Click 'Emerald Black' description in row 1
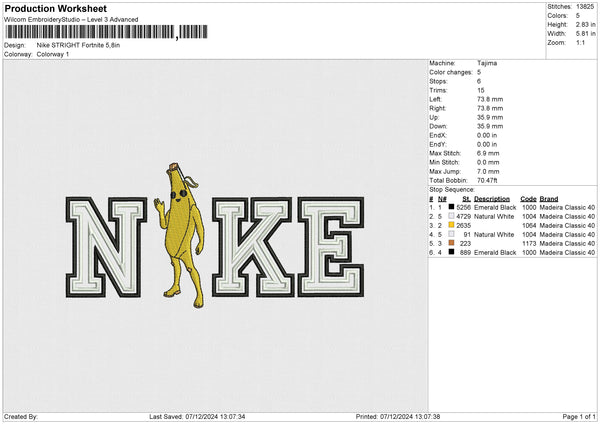The width and height of the screenshot is (600, 424). (x=495, y=207)
